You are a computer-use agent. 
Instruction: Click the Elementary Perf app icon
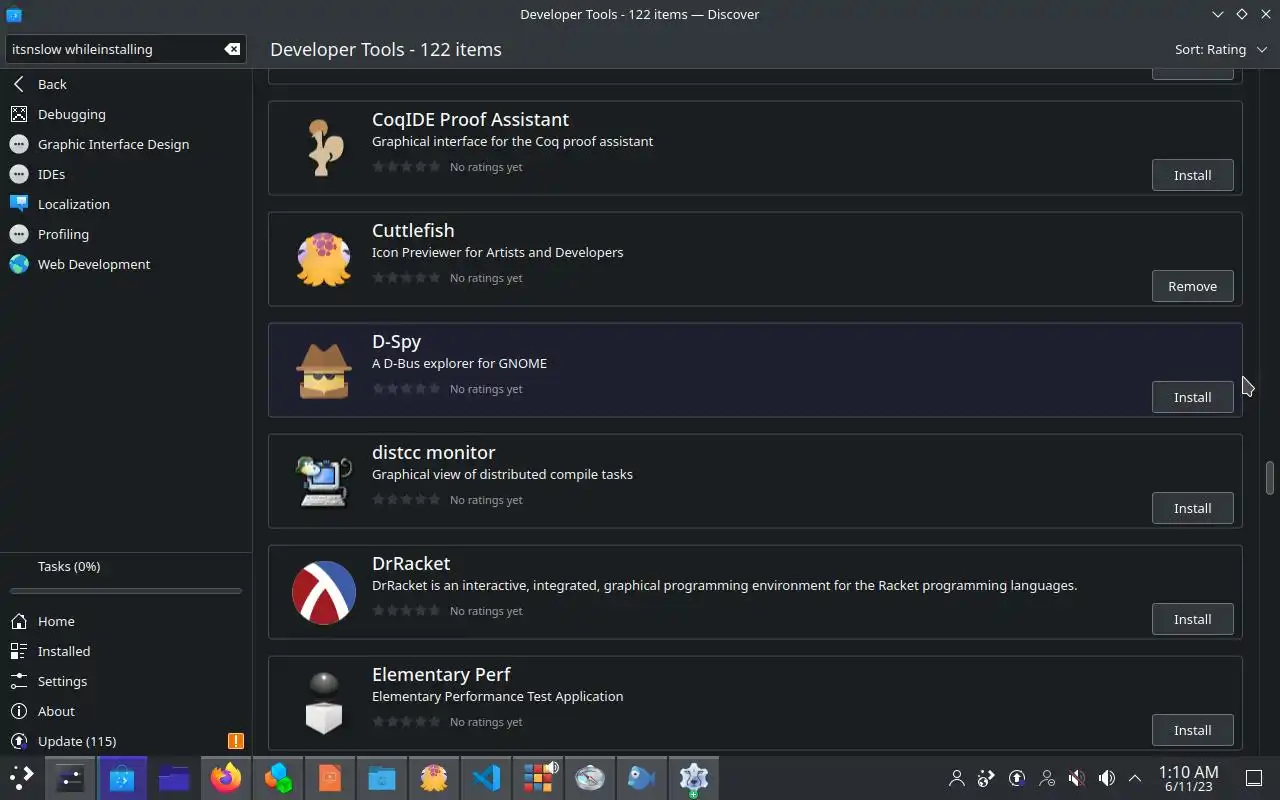point(324,703)
